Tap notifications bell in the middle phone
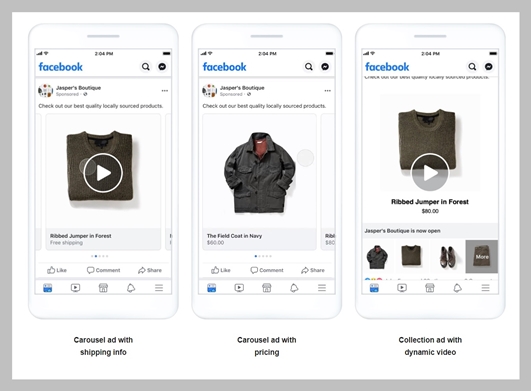Image resolution: width=531 pixels, height=391 pixels. pyautogui.click(x=294, y=288)
